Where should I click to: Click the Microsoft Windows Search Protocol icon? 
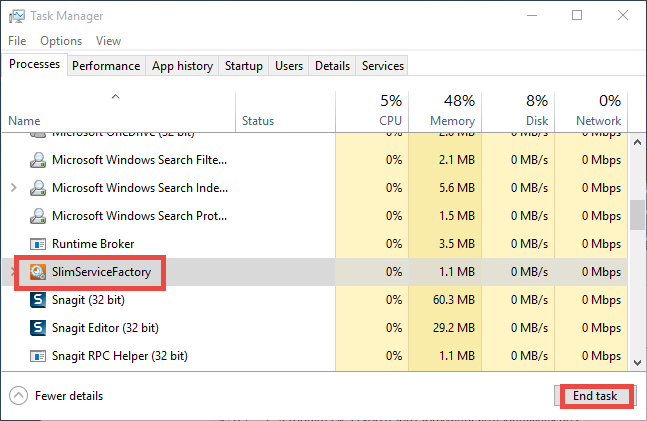(38, 216)
